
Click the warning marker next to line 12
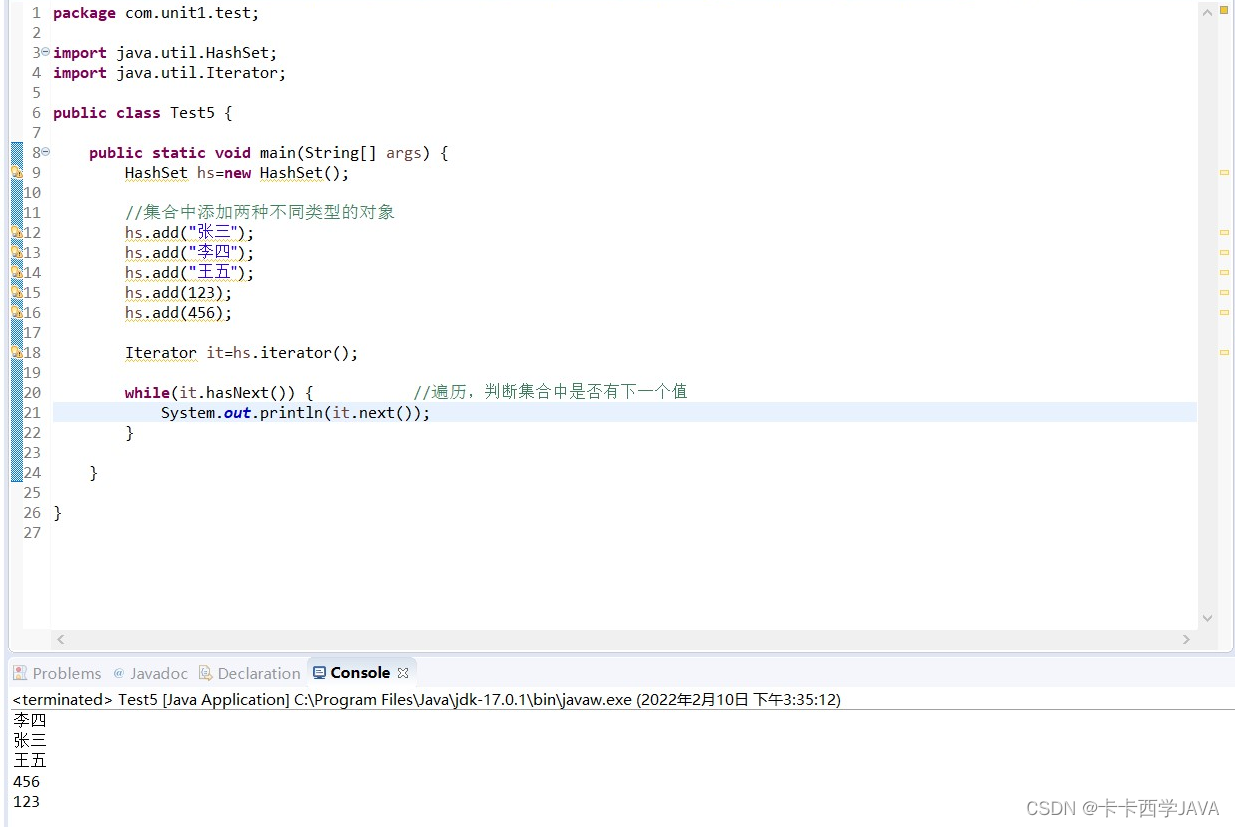pyautogui.click(x=16, y=232)
